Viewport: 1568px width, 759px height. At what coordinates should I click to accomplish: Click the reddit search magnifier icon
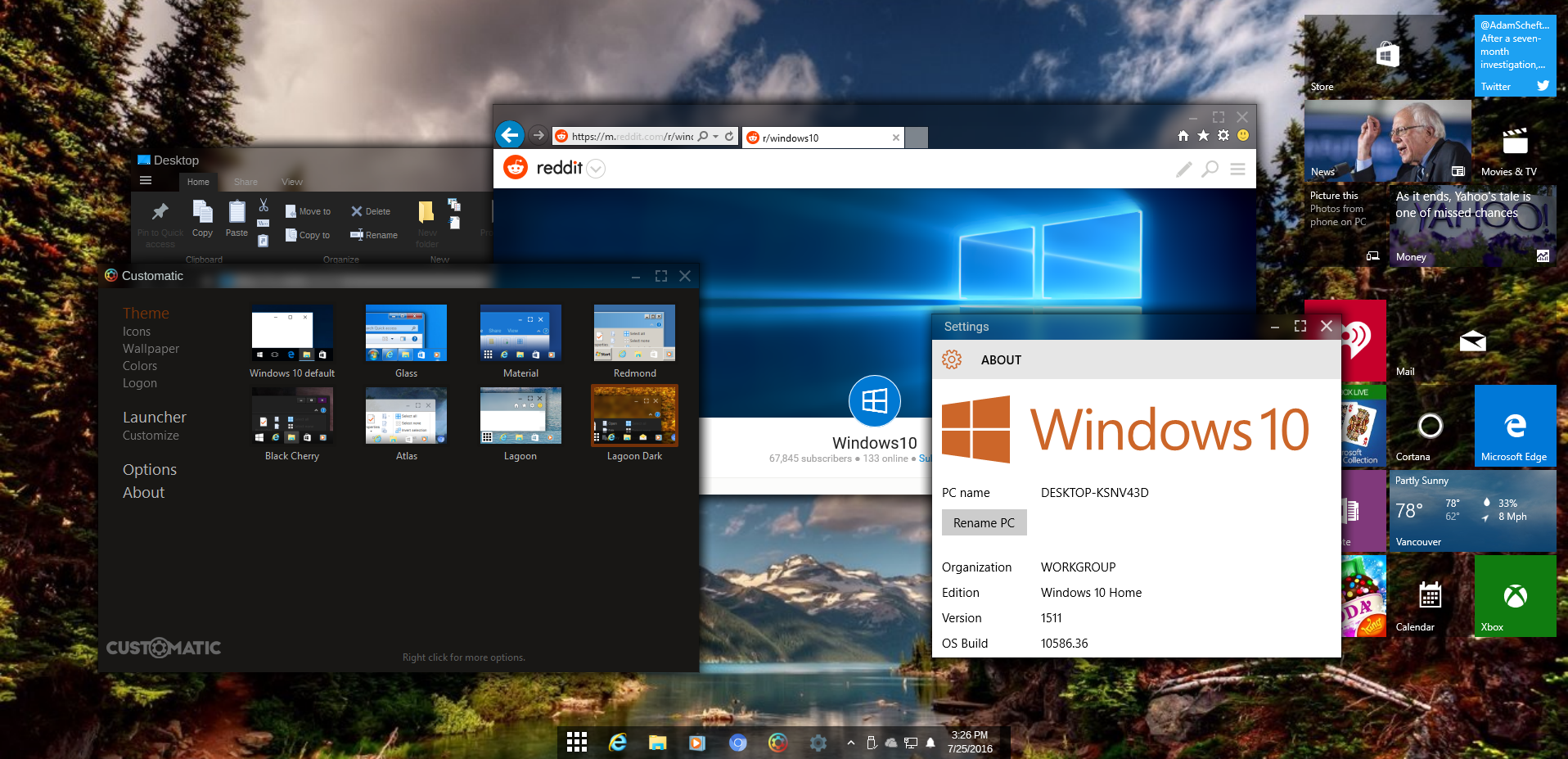(x=1210, y=169)
